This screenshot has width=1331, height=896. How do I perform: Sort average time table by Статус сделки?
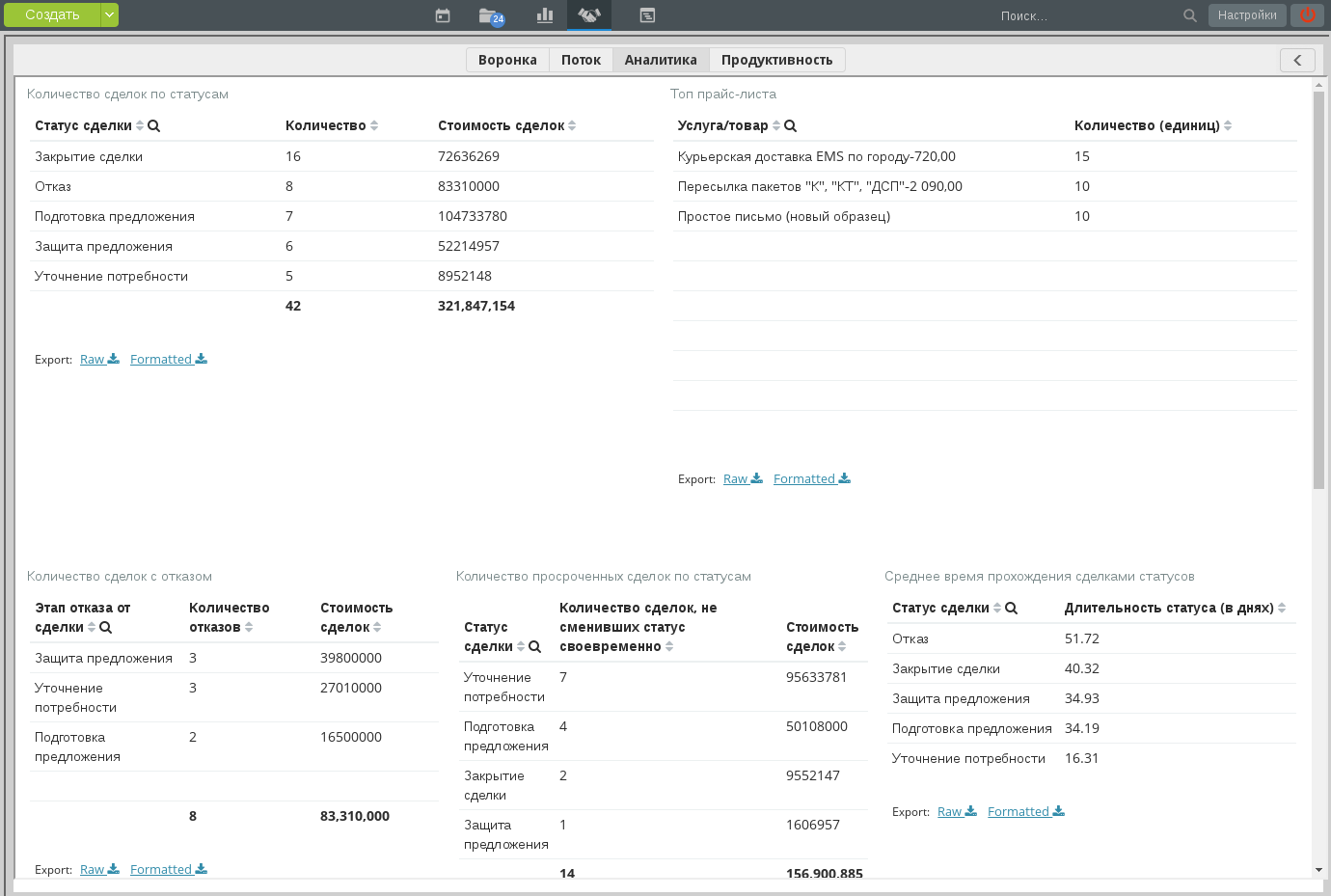point(997,608)
